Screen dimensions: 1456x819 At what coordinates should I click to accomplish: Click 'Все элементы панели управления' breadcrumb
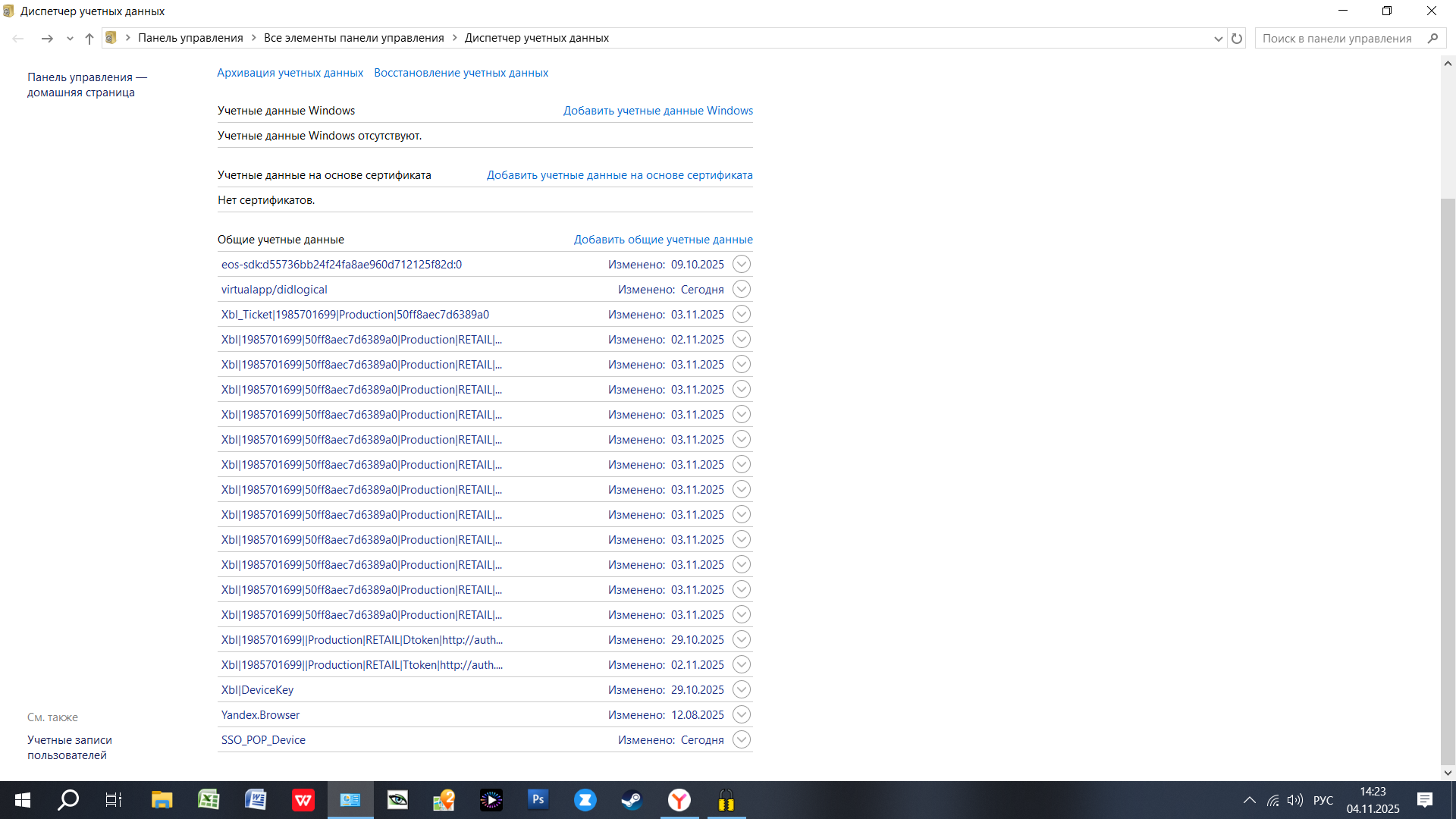[353, 38]
